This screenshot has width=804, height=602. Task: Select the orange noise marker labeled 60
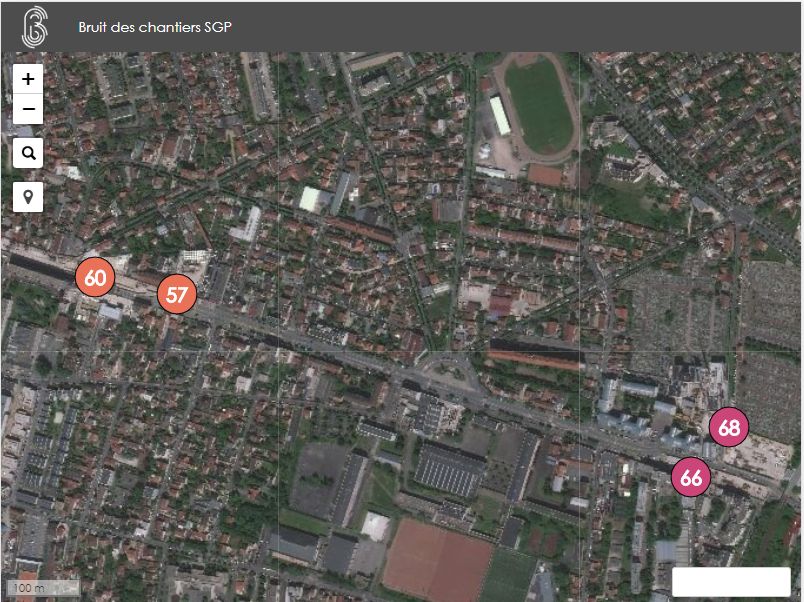tap(95, 277)
